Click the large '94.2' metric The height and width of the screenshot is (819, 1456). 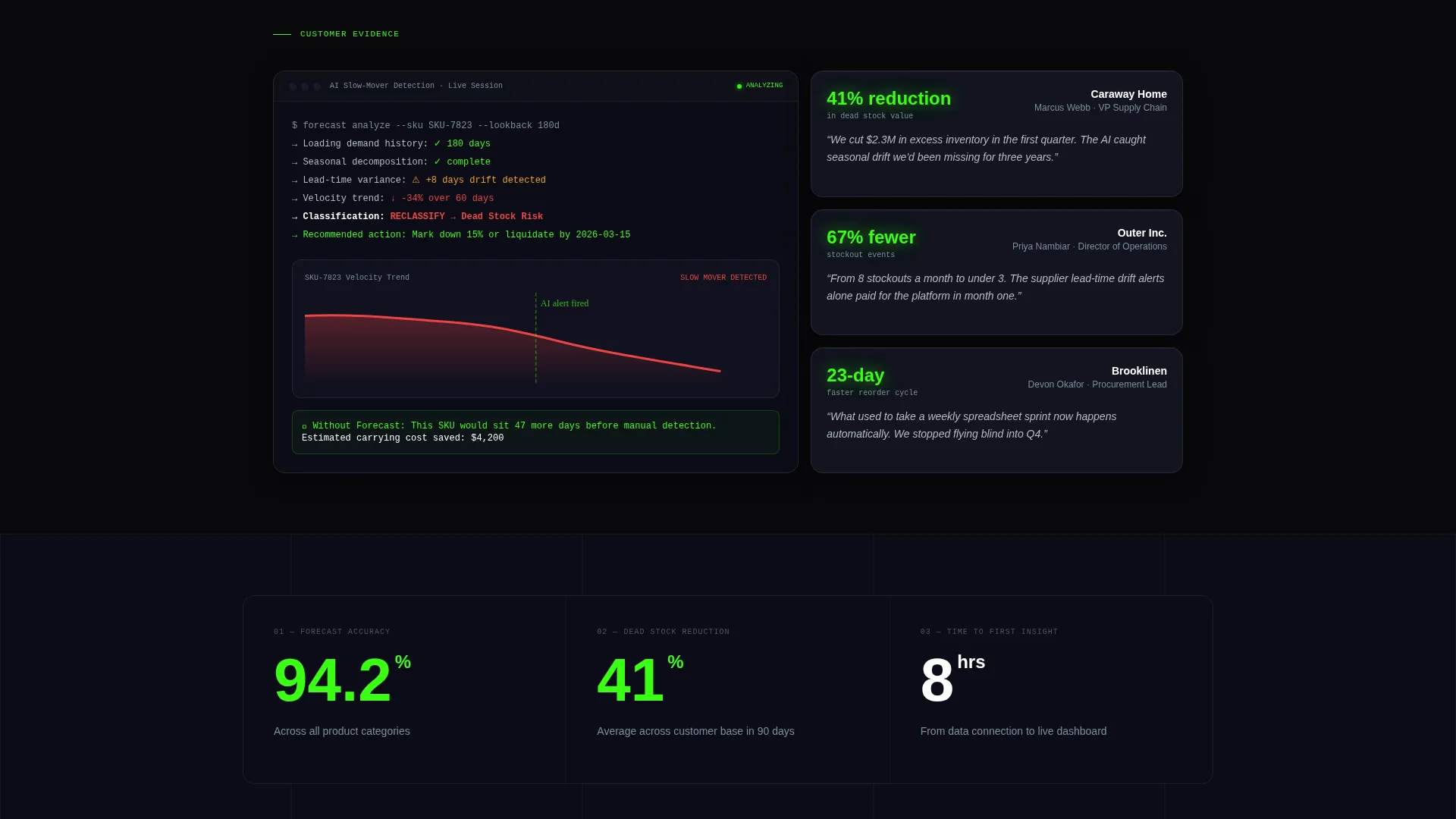(332, 680)
